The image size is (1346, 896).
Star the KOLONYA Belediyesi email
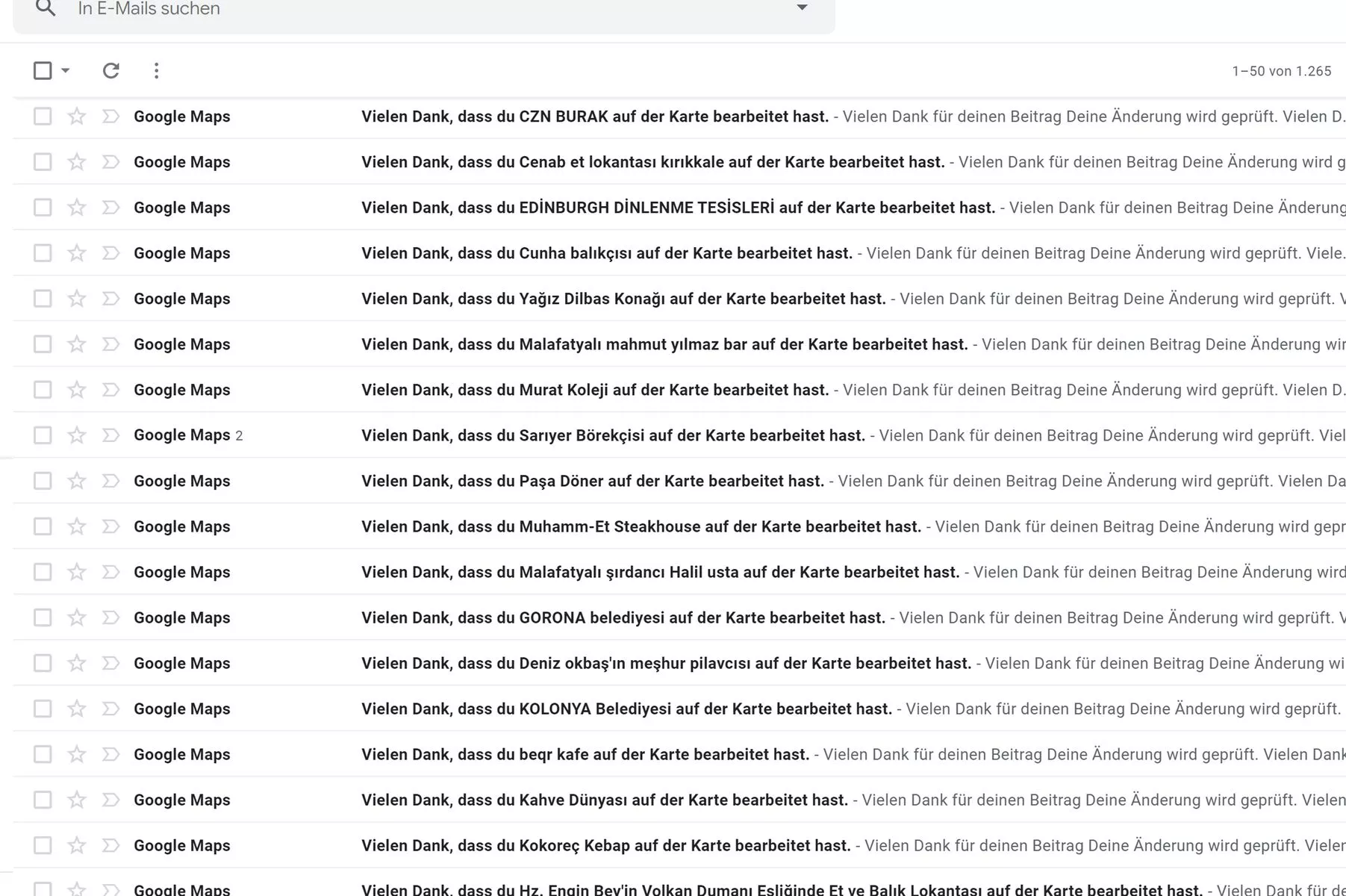(76, 709)
